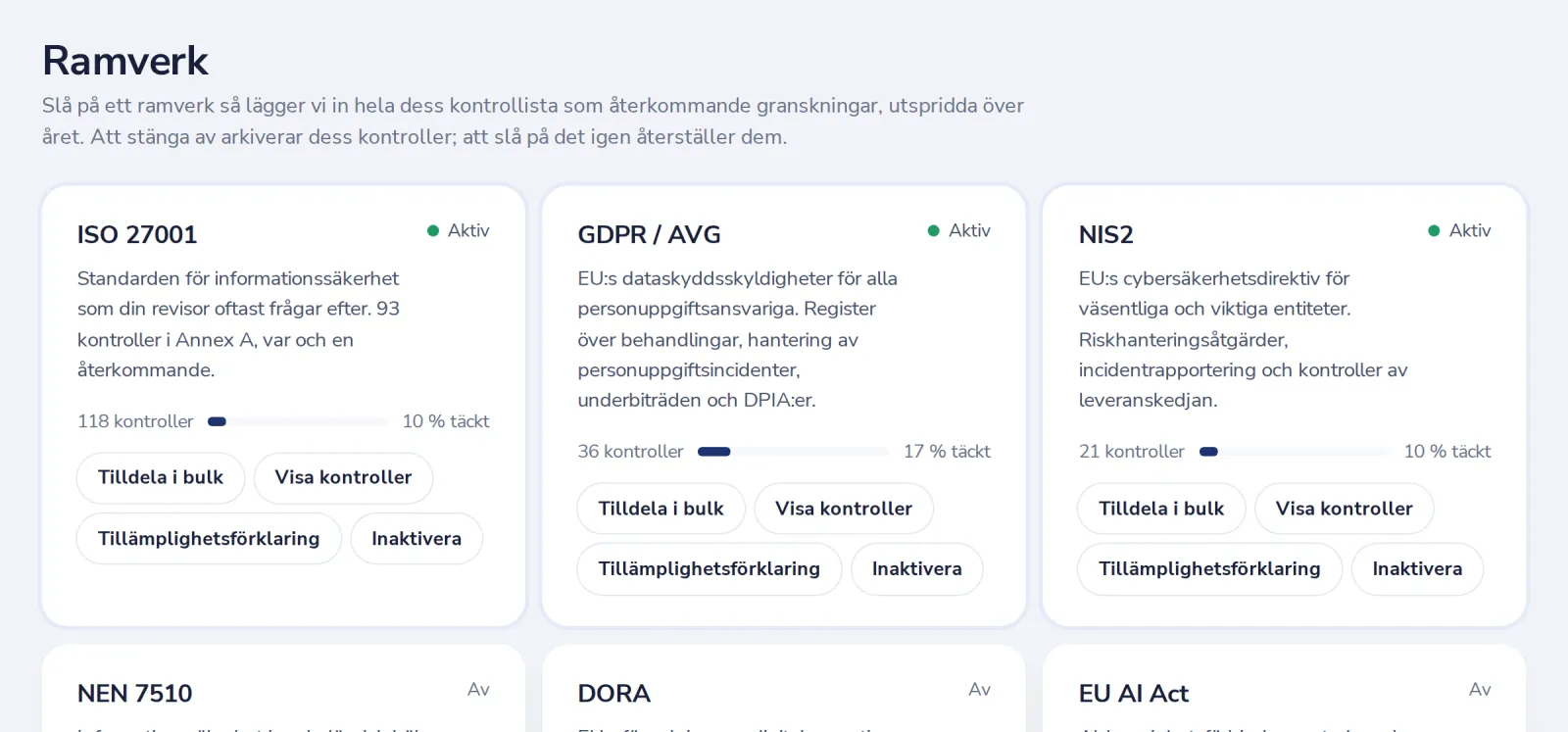
Task: Click Tilldela i bulk for NIS2
Action: coord(1161,509)
